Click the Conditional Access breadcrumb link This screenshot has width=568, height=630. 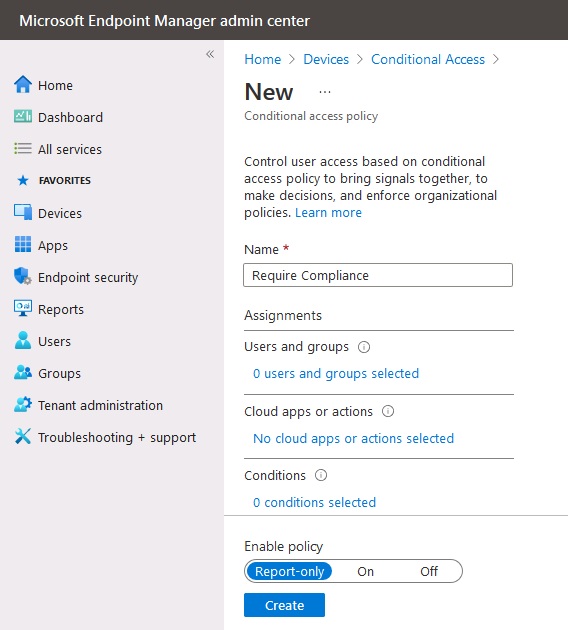(x=428, y=59)
